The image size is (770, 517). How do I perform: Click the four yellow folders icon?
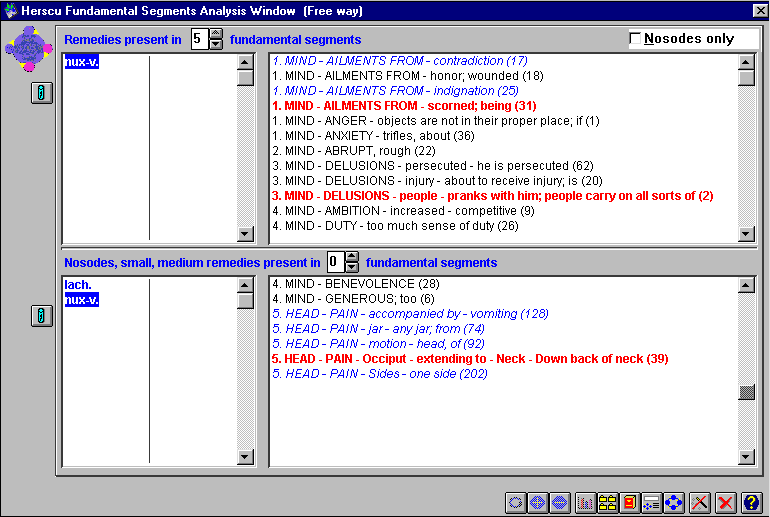(x=607, y=503)
